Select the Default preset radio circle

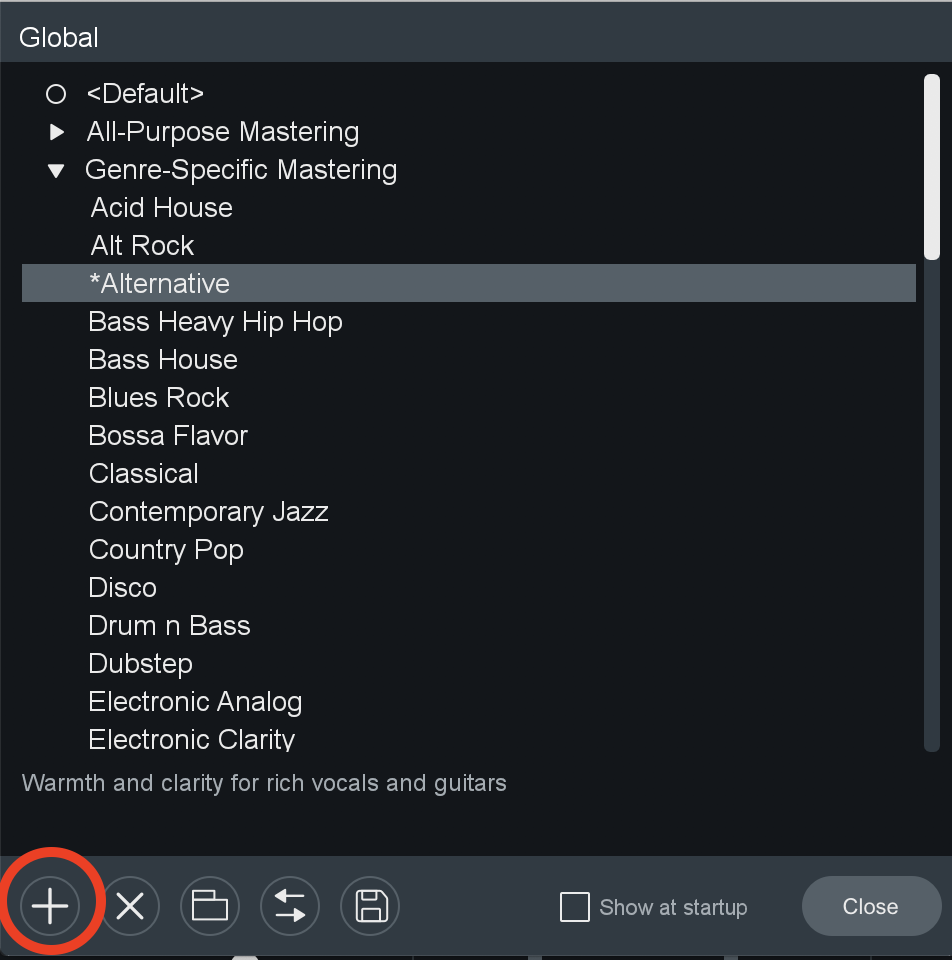tap(56, 94)
